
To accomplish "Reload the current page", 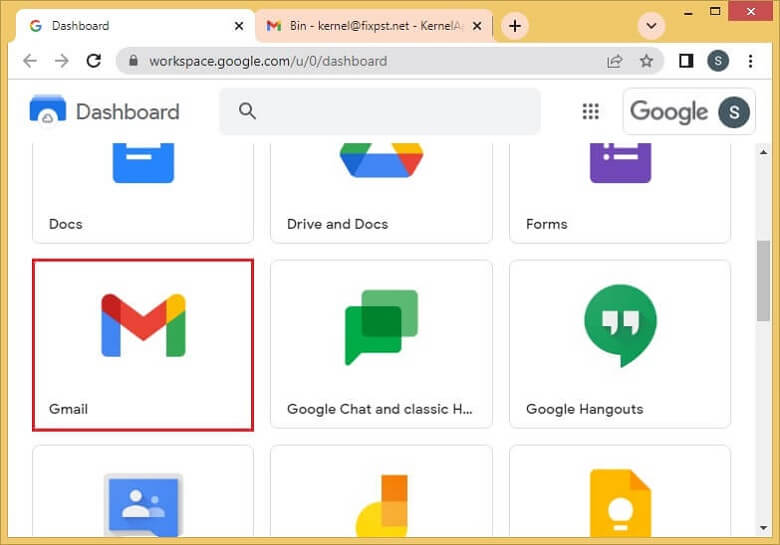I will (94, 61).
